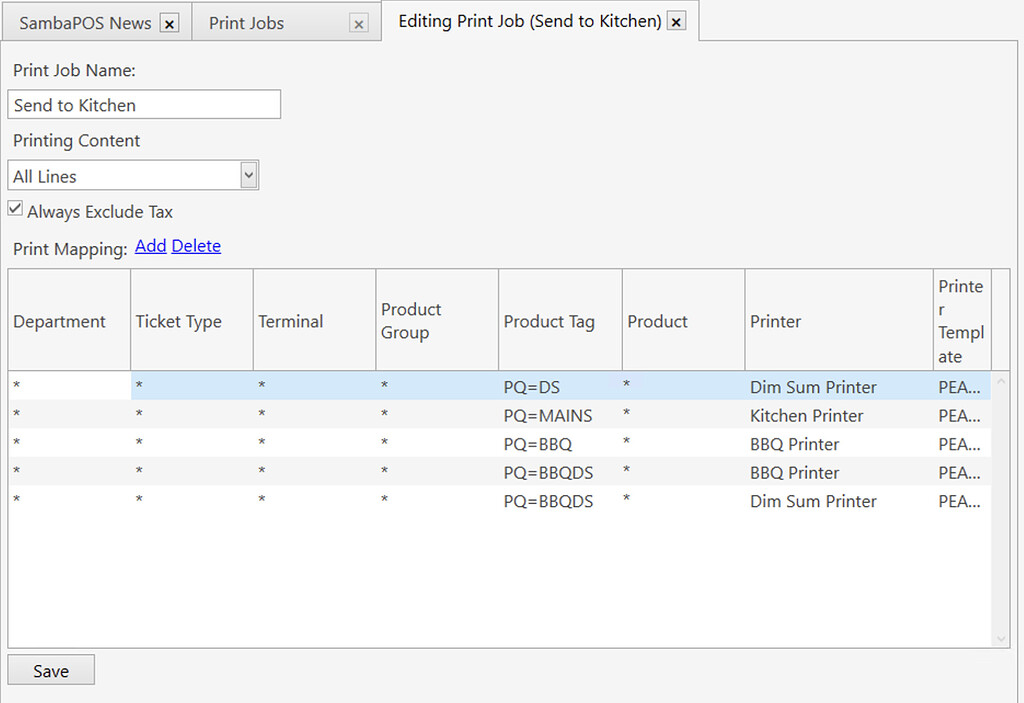Screen dimensions: 1024x703
Task: Switch to the SambaPOS News tab
Action: click(86, 23)
